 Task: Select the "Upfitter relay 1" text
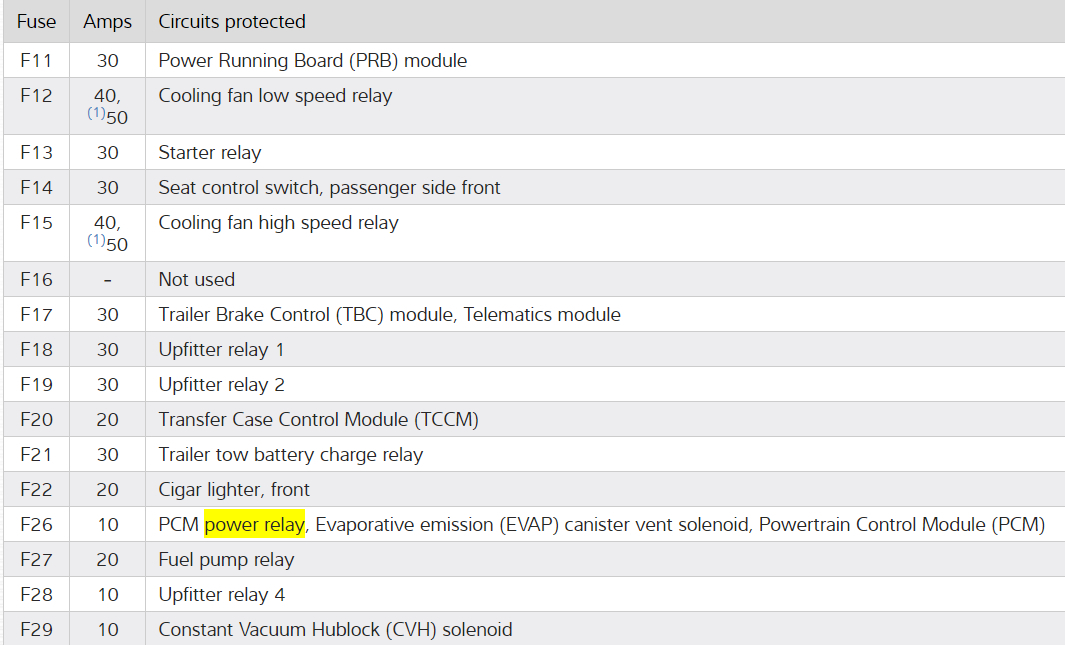point(221,350)
